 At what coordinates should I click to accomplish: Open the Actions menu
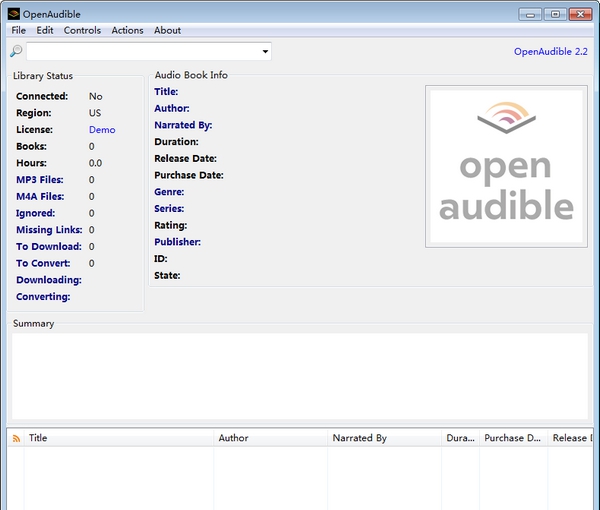(x=127, y=30)
